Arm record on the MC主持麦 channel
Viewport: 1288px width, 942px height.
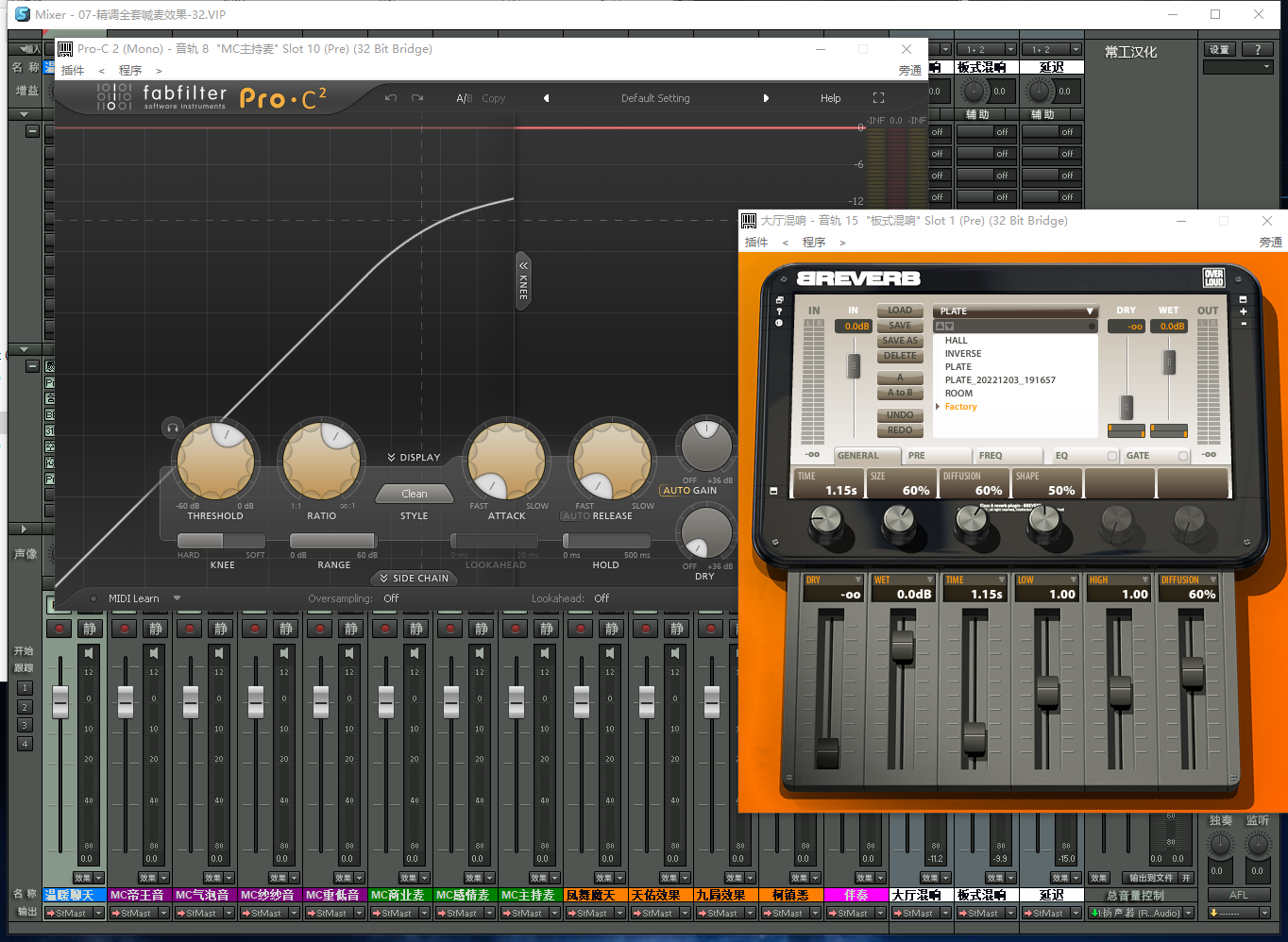(516, 629)
